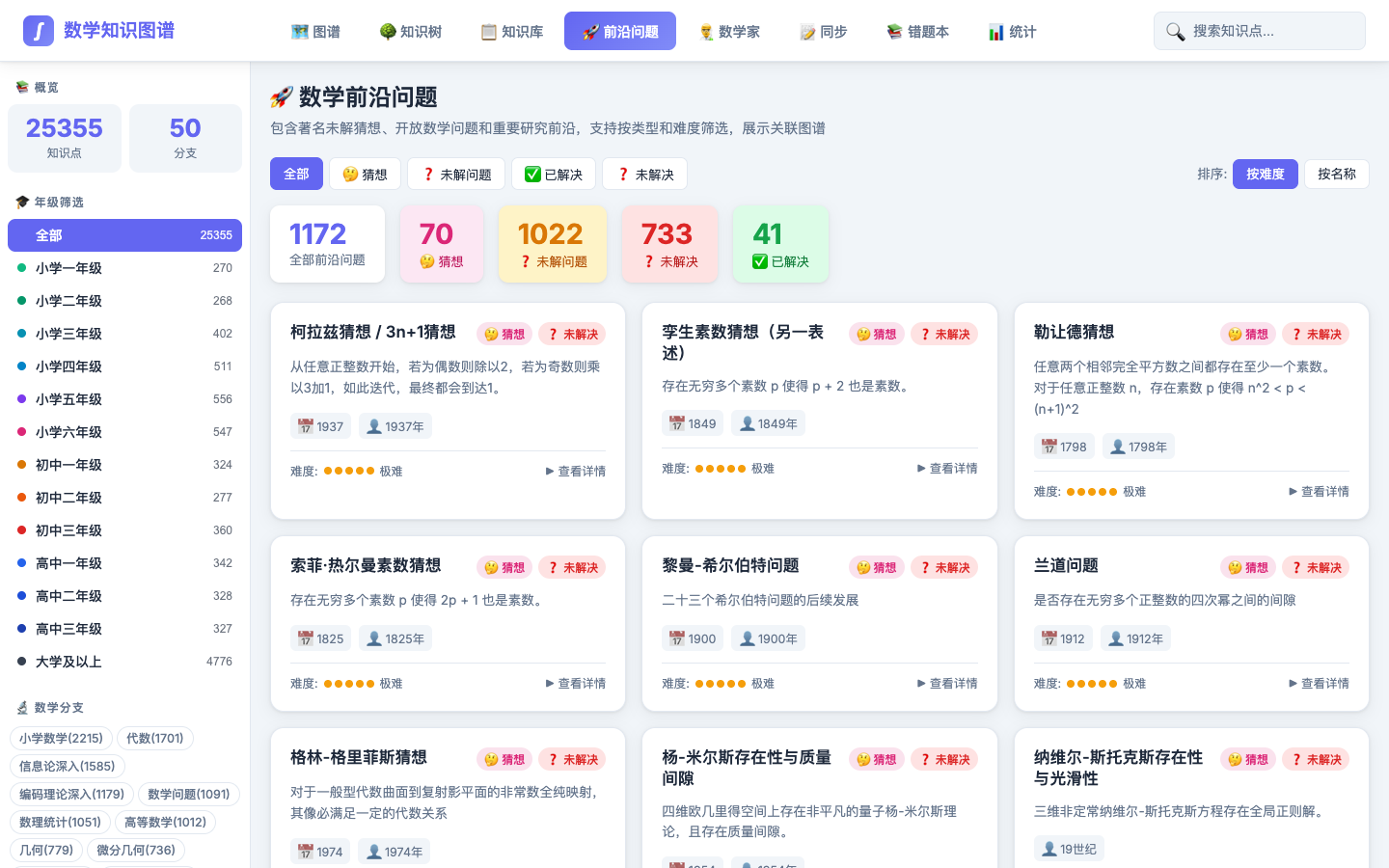Click the 25355 知识点 overview card

65,138
